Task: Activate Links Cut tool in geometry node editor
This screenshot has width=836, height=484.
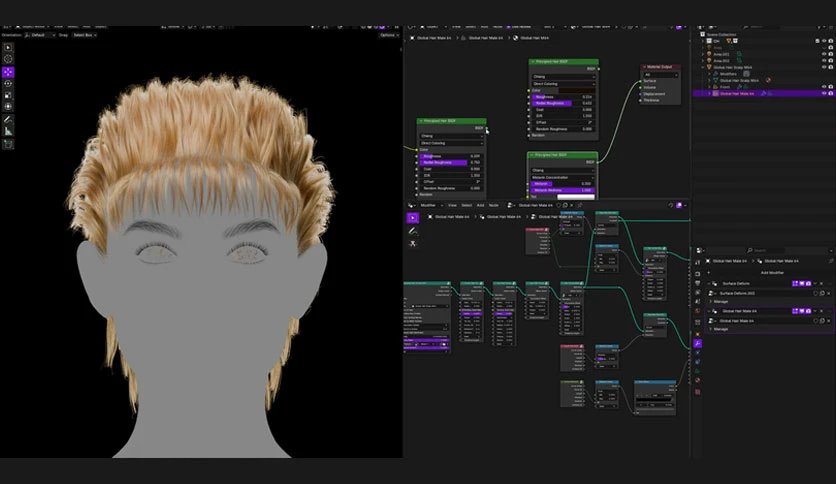Action: [413, 244]
